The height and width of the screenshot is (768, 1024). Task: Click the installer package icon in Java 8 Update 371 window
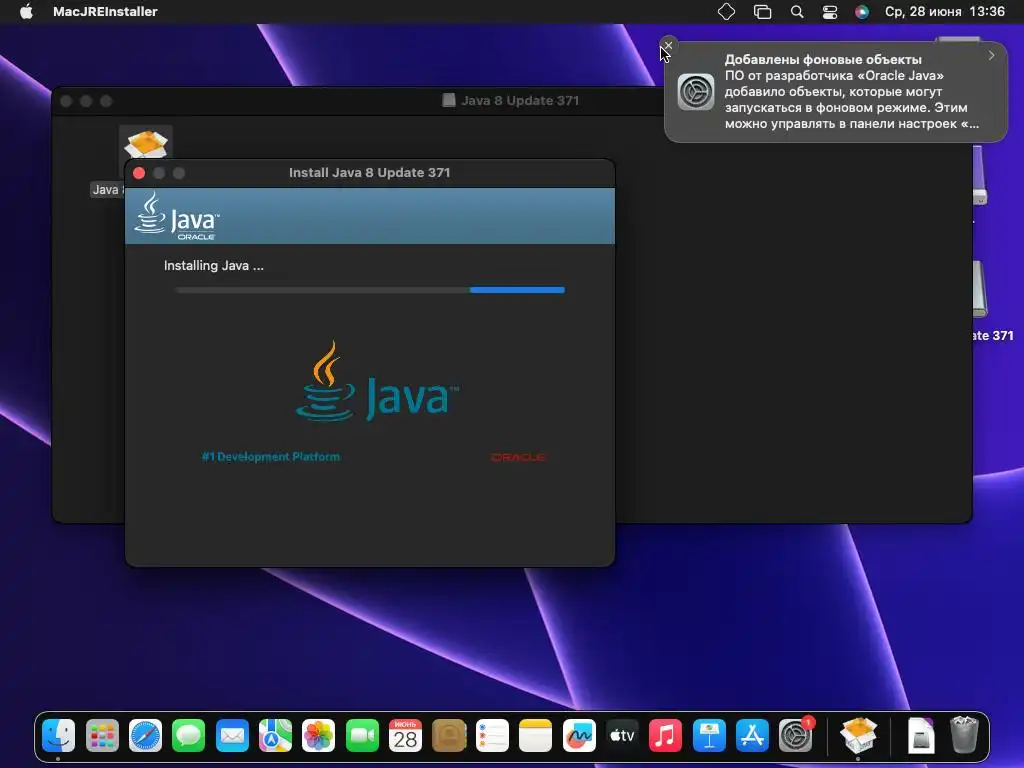pos(146,144)
